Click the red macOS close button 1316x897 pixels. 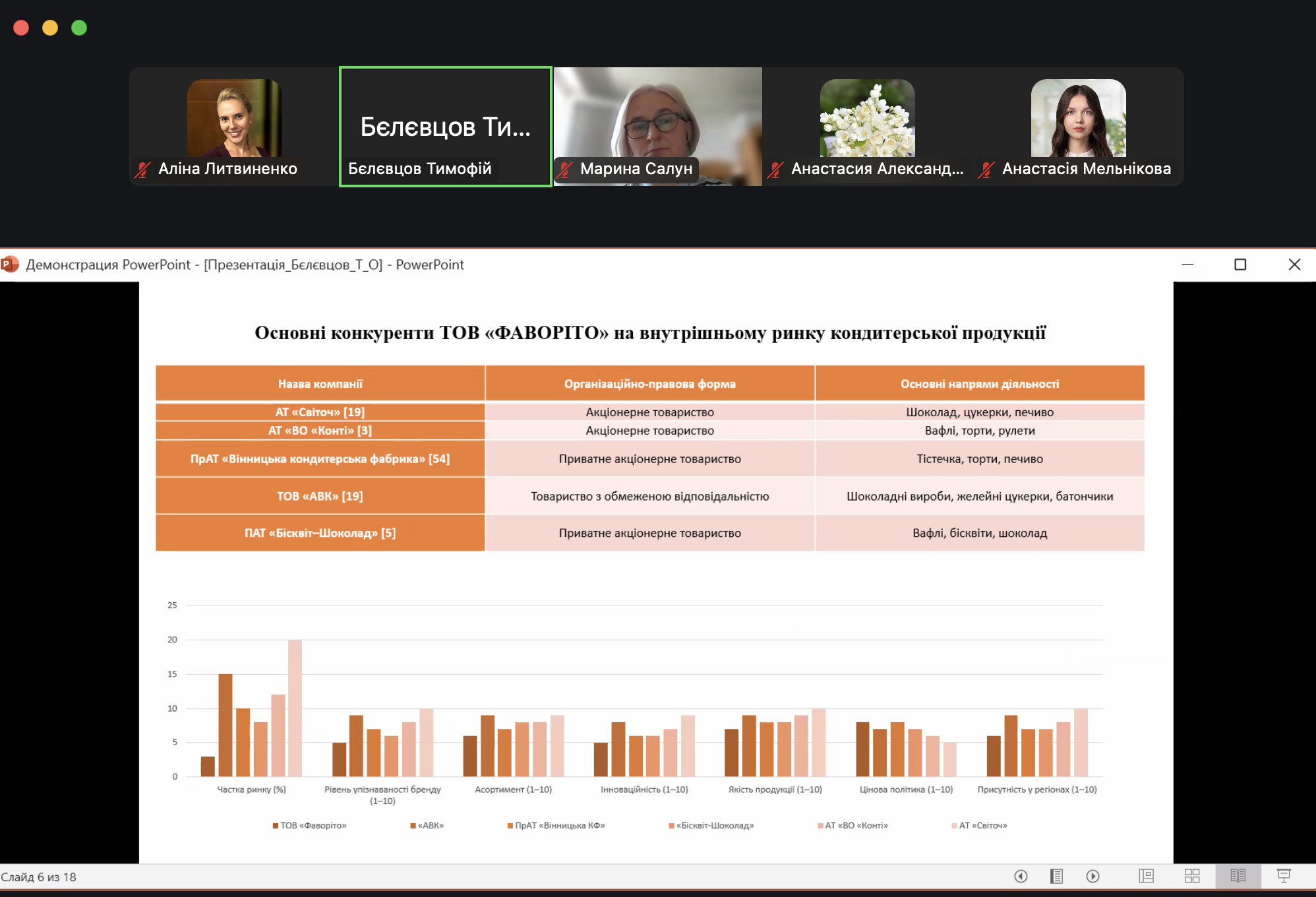coord(21,28)
